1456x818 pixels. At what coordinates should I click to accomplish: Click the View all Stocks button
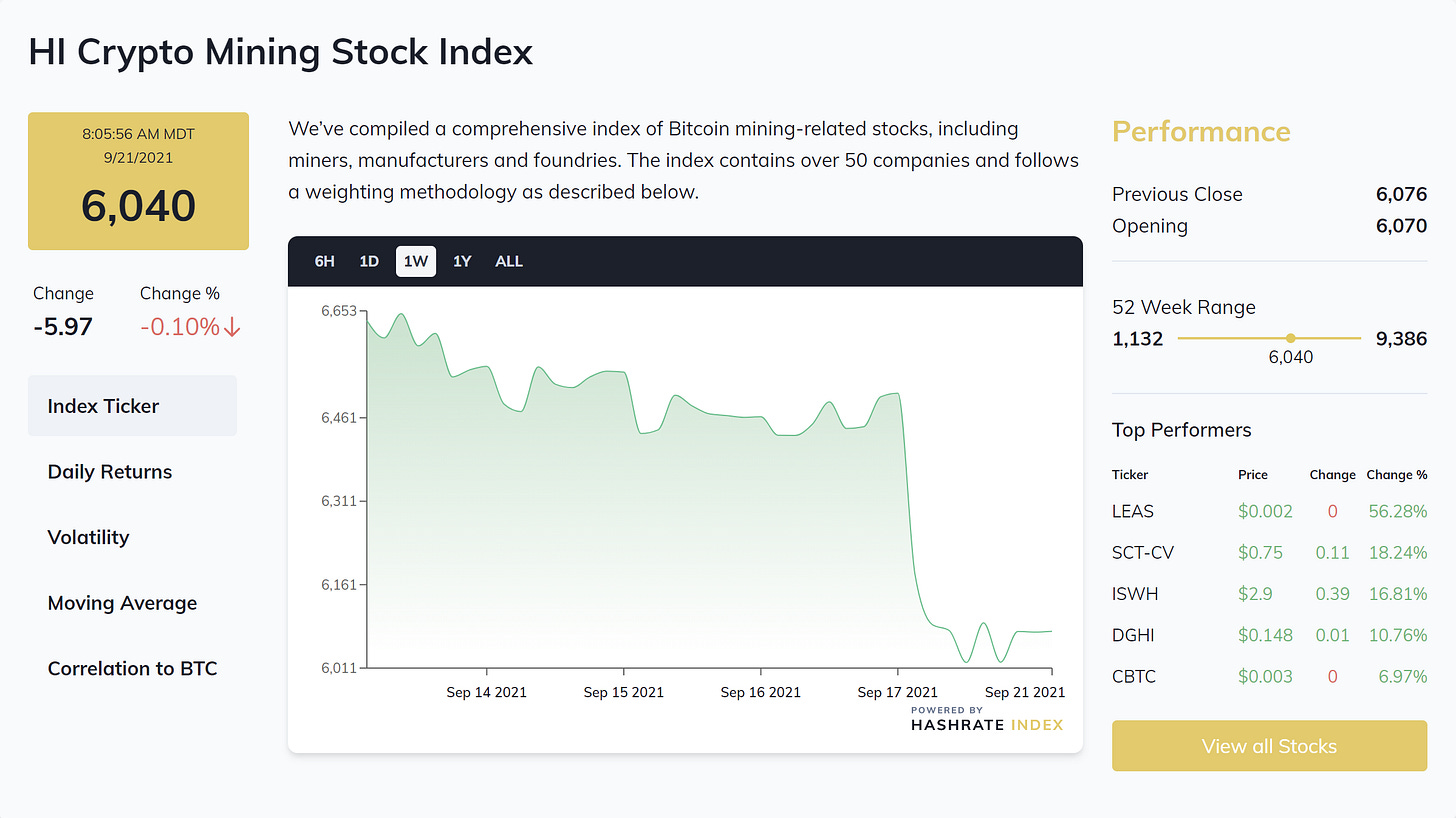[x=1269, y=746]
